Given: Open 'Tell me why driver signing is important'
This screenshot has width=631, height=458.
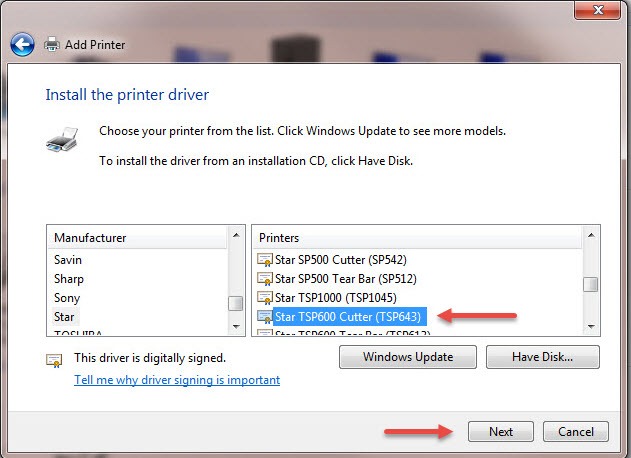Looking at the screenshot, I should [x=177, y=380].
